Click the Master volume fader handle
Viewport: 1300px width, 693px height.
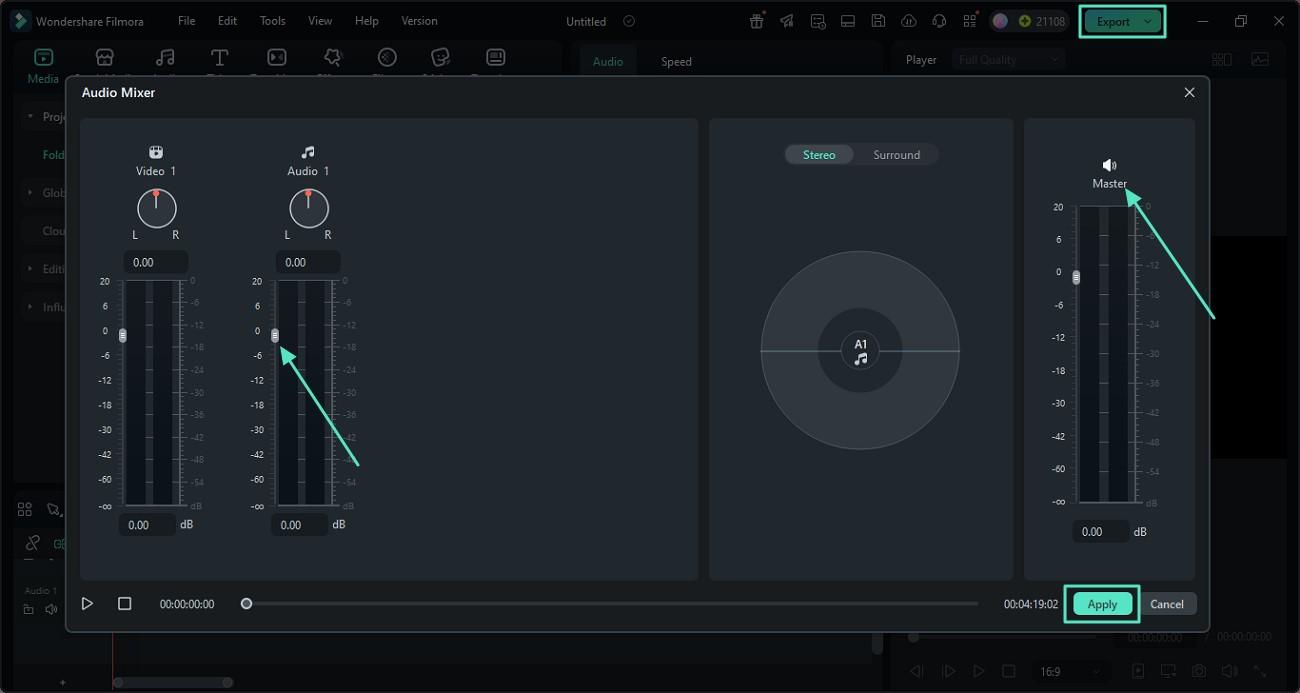[1076, 277]
